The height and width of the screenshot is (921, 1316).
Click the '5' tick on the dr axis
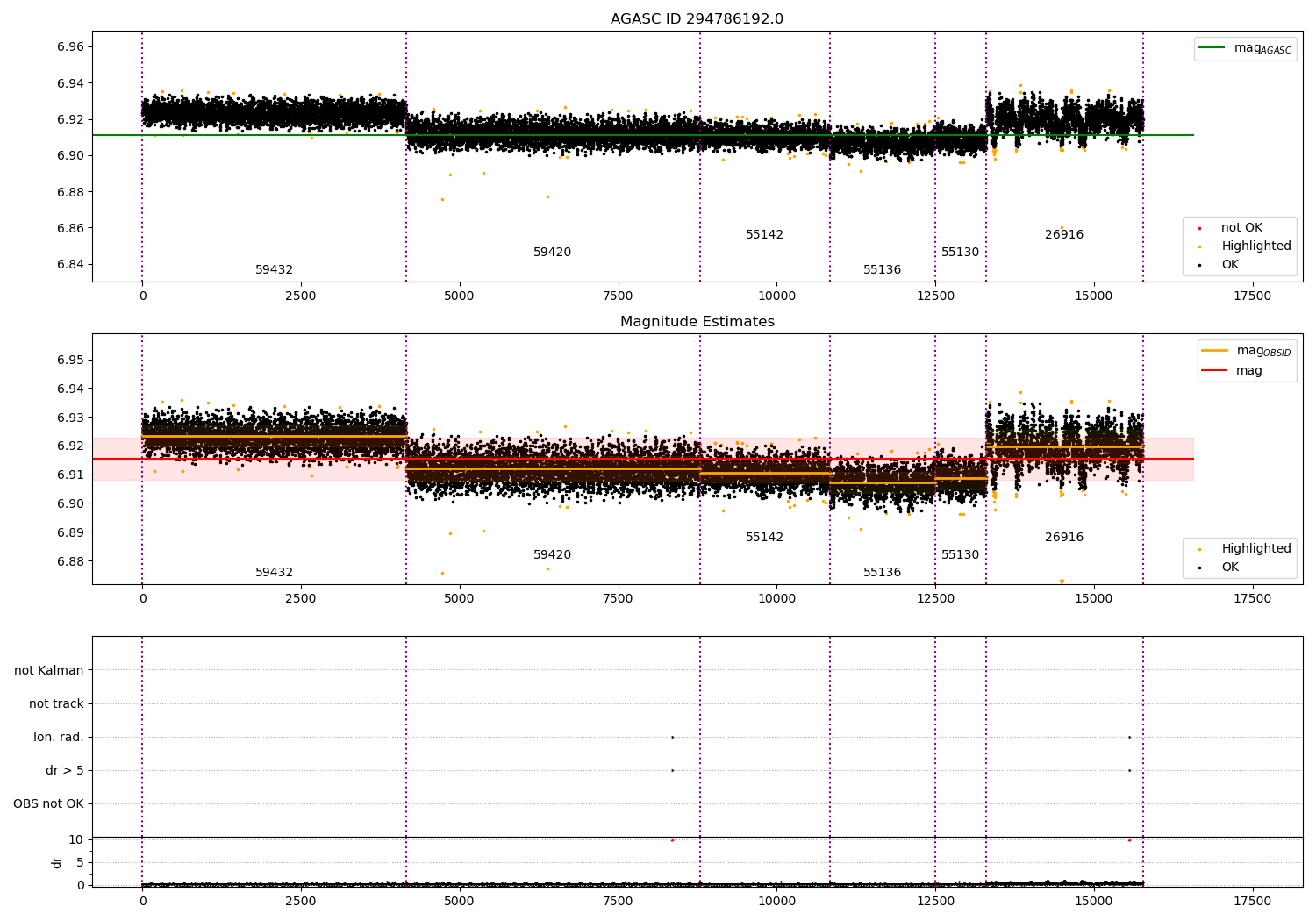pos(80,862)
